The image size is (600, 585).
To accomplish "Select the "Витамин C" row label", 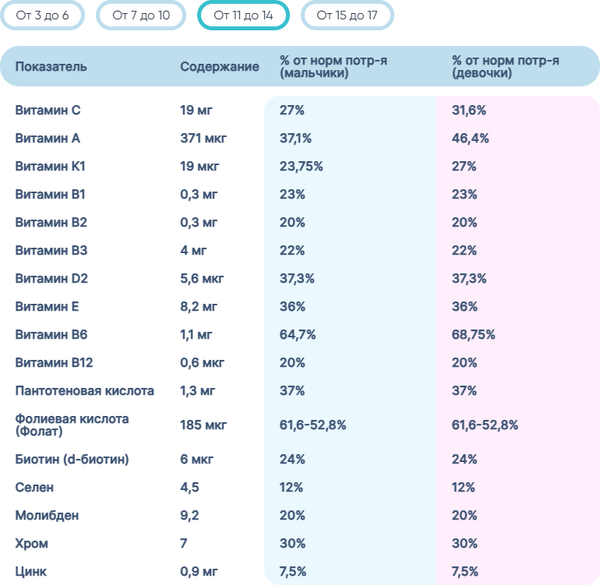I will tap(47, 110).
